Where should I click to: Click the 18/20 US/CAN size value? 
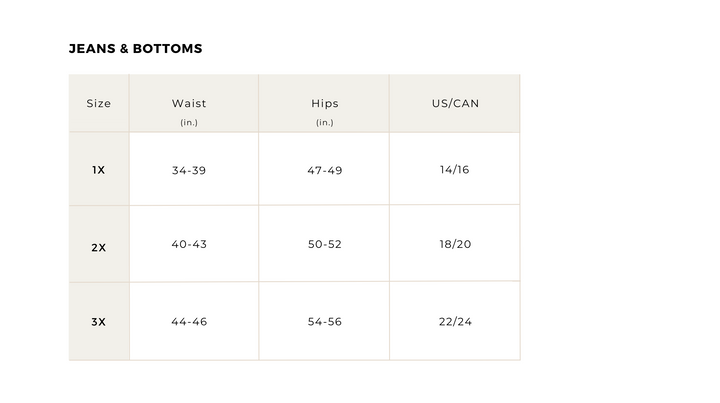pyautogui.click(x=454, y=245)
